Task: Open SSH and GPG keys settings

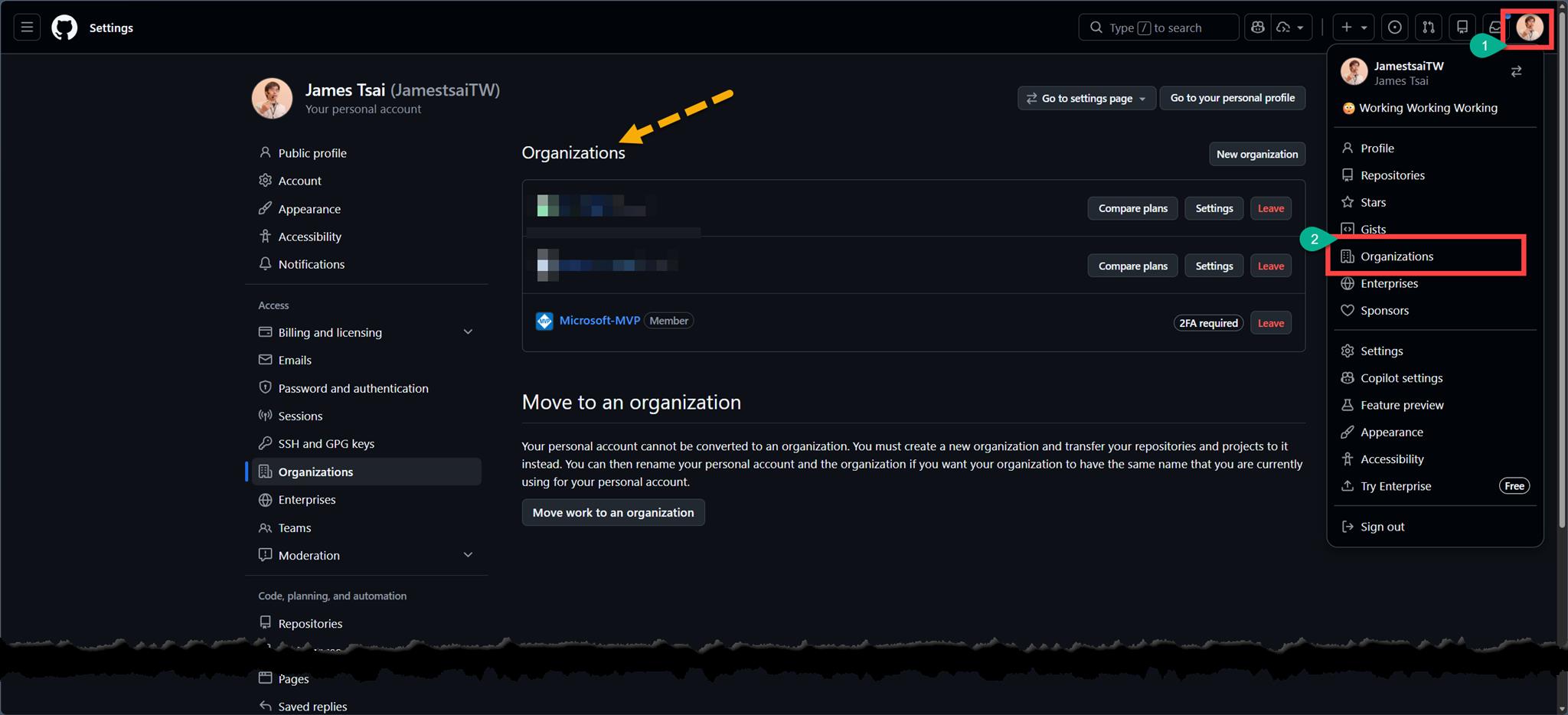Action: (326, 444)
